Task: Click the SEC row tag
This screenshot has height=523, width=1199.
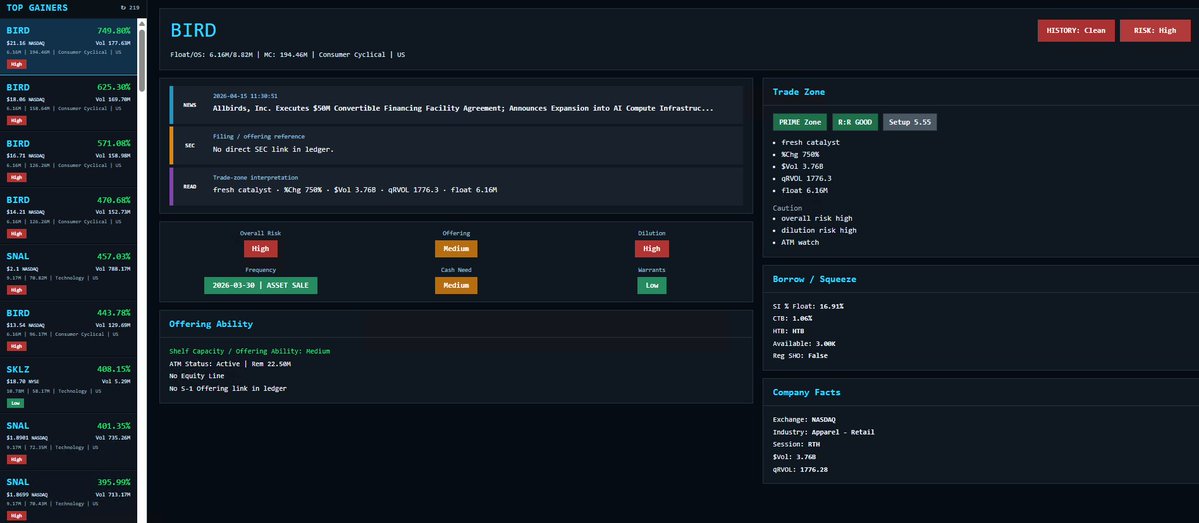Action: (x=190, y=145)
